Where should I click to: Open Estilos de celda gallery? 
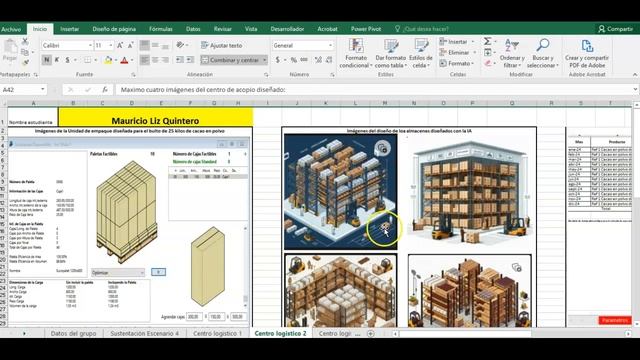point(420,53)
